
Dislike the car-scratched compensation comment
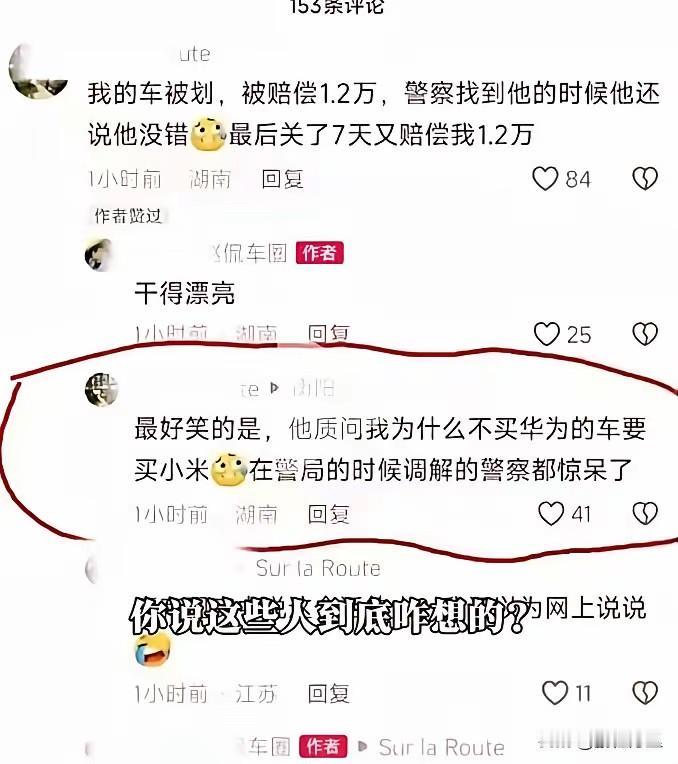(x=645, y=178)
